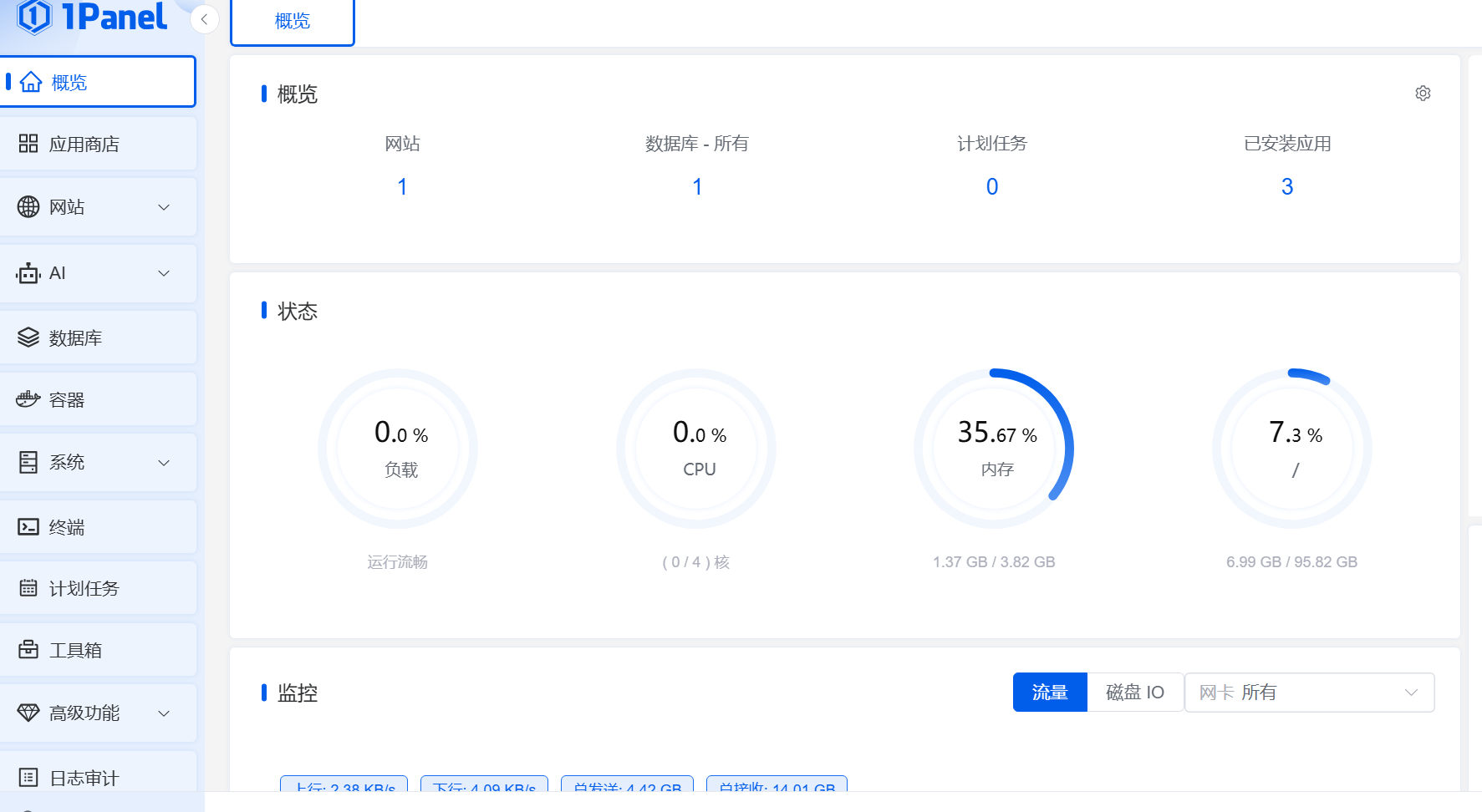Click the 终端 terminal icon
The width and height of the screenshot is (1482, 812).
click(28, 526)
